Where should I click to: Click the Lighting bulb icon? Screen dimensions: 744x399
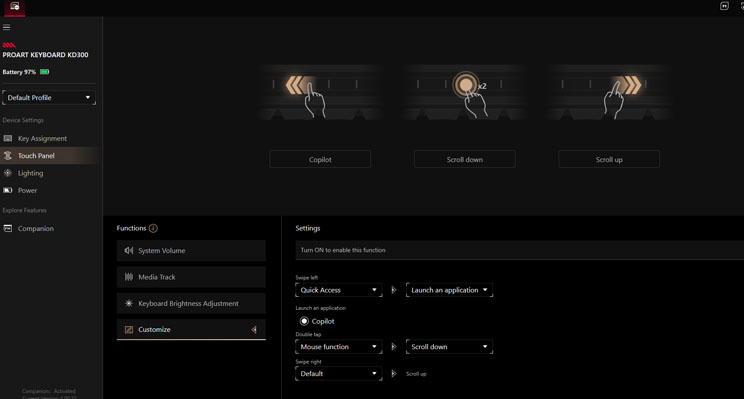(8, 173)
